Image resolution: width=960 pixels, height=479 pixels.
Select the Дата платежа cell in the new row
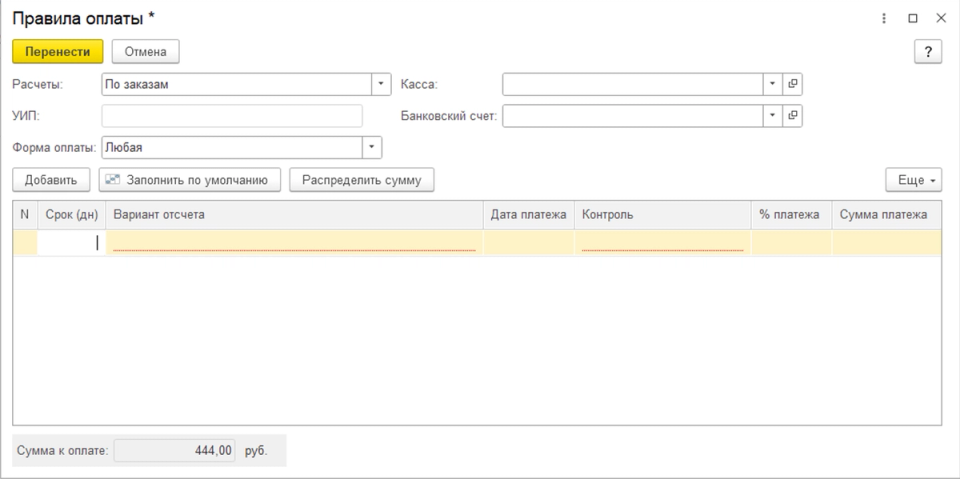(529, 243)
